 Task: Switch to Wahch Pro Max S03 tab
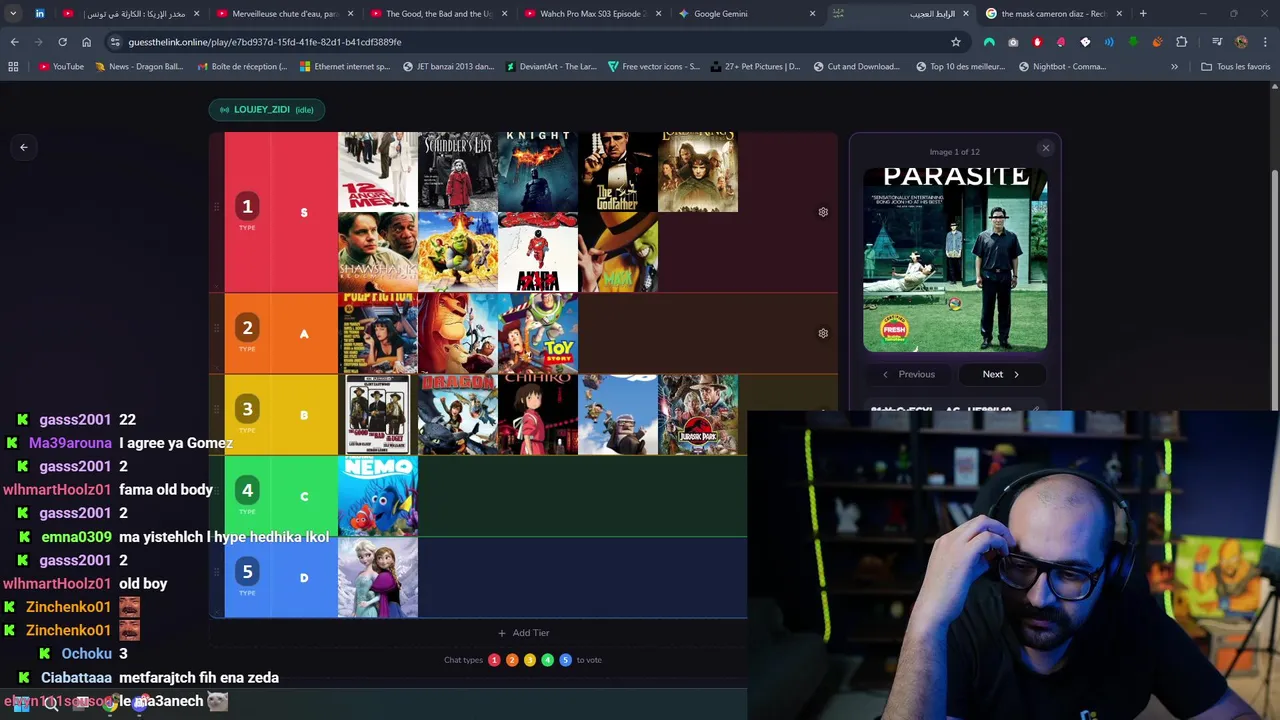click(x=592, y=14)
